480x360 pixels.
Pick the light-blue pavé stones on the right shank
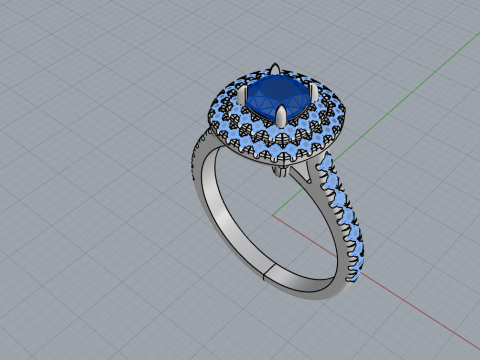343,217
